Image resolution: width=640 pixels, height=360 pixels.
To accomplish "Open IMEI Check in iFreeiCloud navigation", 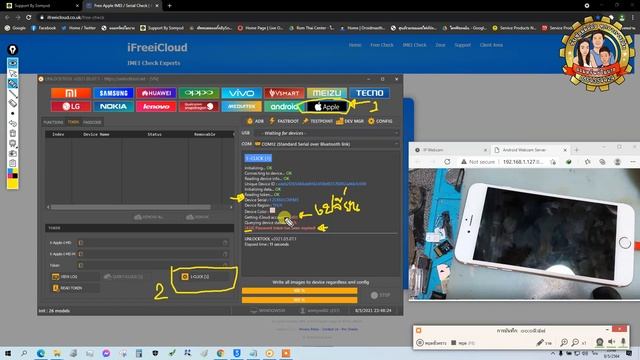I will (414, 45).
